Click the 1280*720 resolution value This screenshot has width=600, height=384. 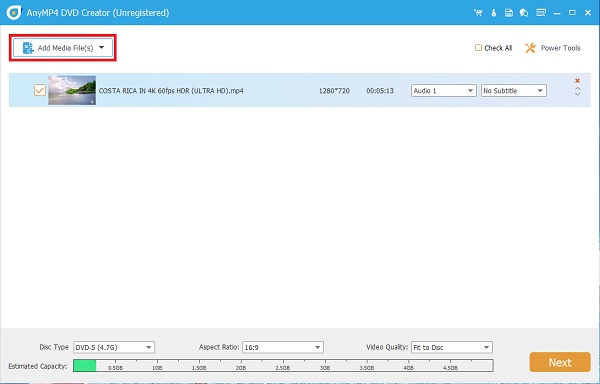pyautogui.click(x=334, y=91)
